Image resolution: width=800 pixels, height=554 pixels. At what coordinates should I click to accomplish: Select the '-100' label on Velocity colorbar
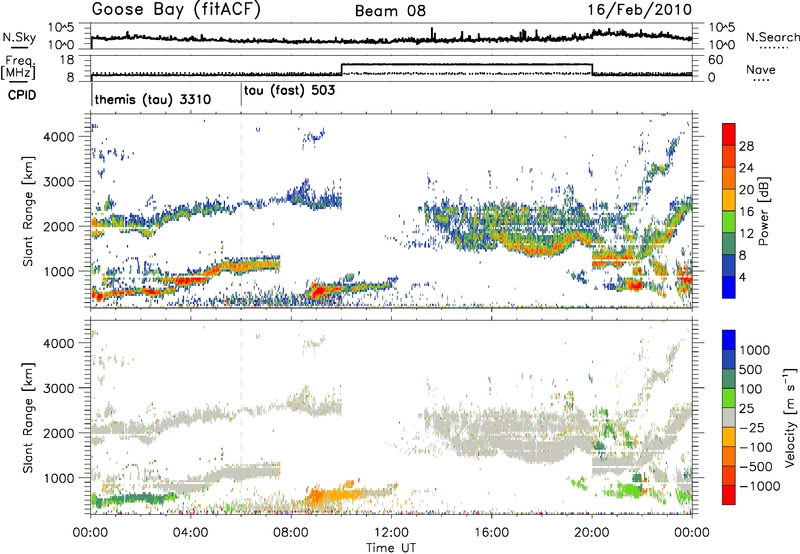click(756, 447)
